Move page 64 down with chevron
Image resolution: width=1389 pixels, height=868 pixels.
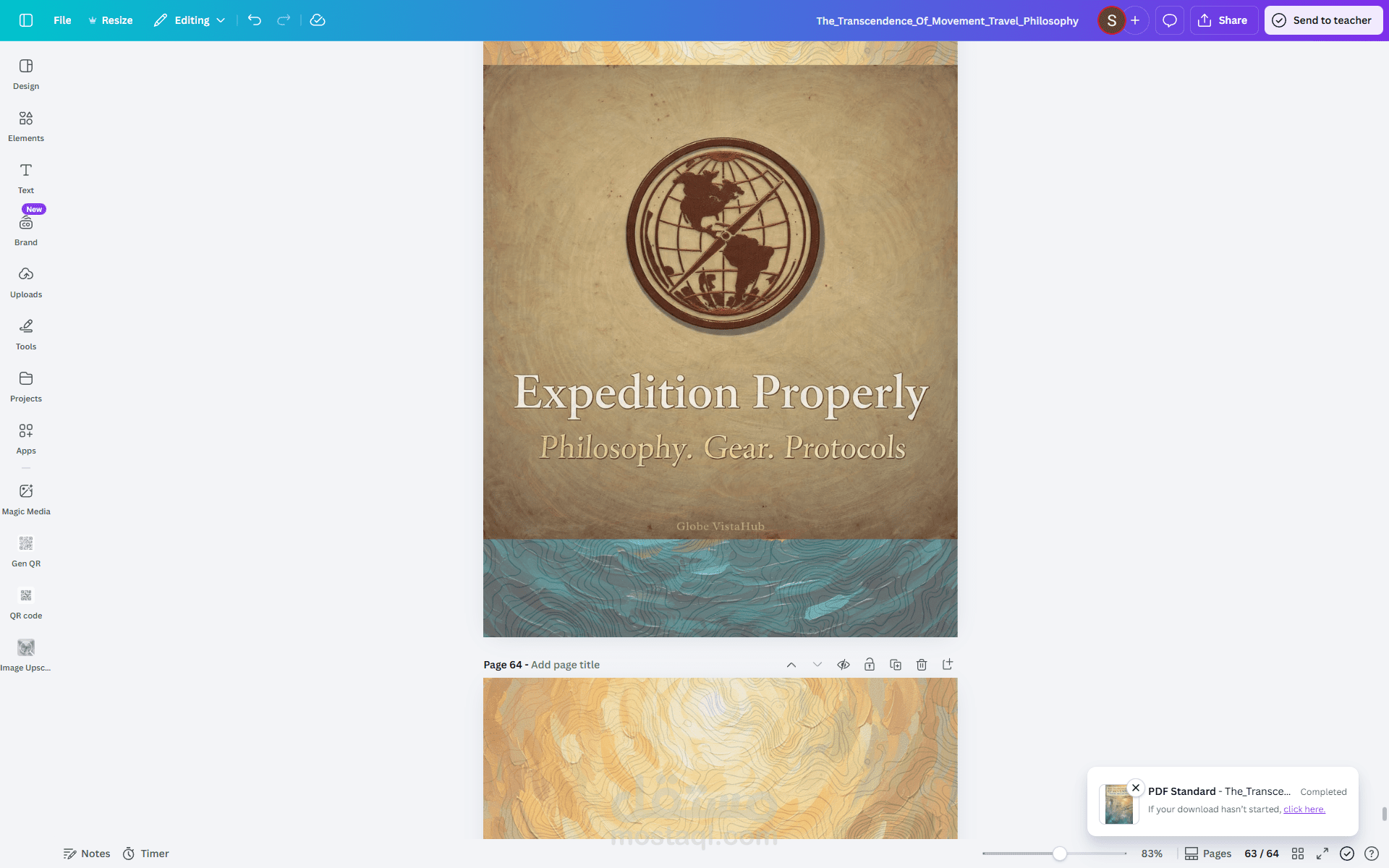(x=817, y=665)
